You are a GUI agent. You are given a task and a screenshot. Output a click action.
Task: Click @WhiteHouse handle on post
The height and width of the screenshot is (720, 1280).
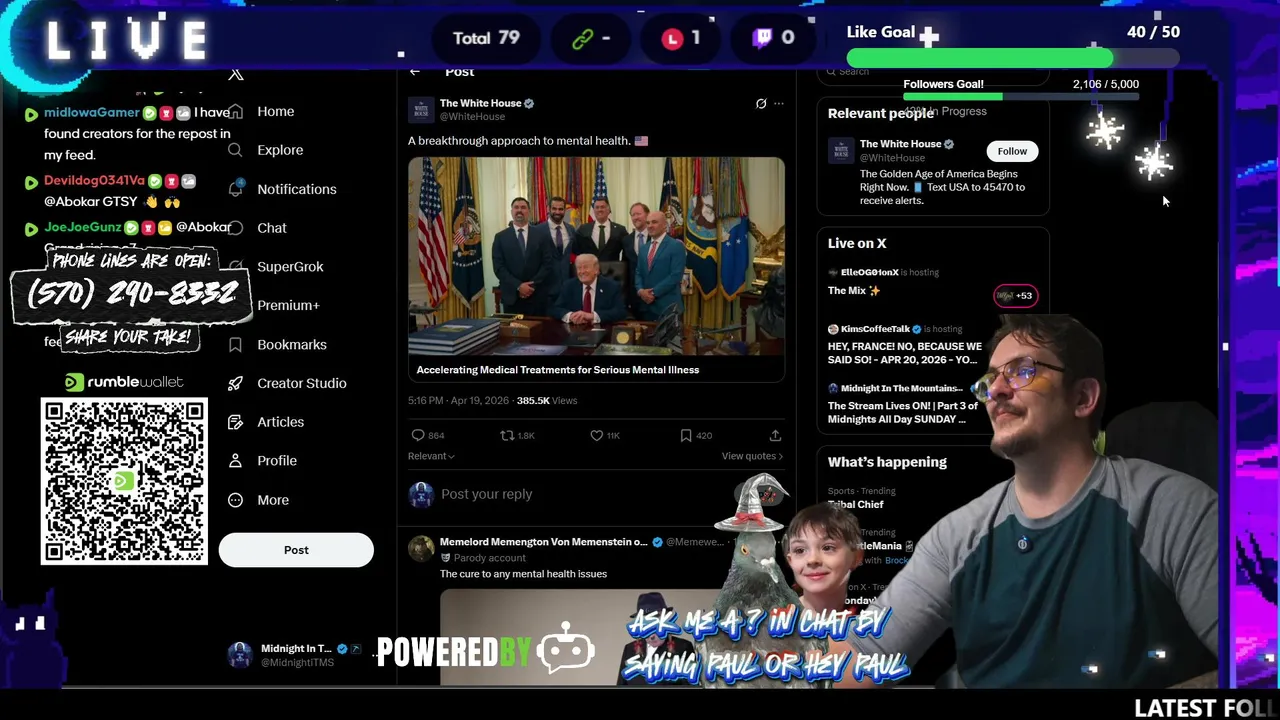(472, 117)
